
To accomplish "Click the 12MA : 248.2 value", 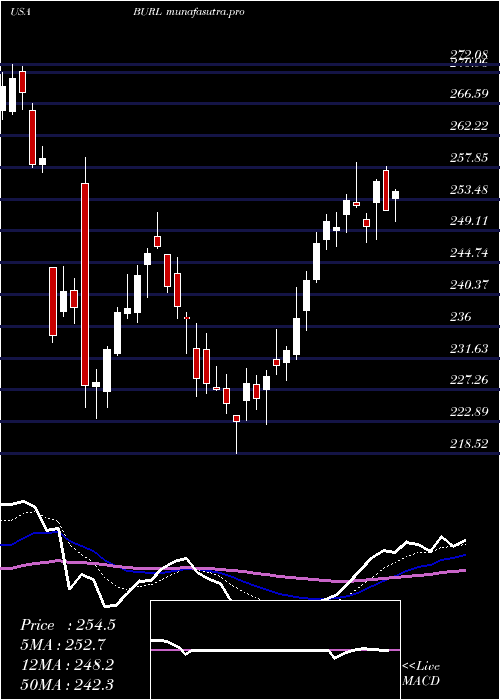I will [x=67, y=665].
